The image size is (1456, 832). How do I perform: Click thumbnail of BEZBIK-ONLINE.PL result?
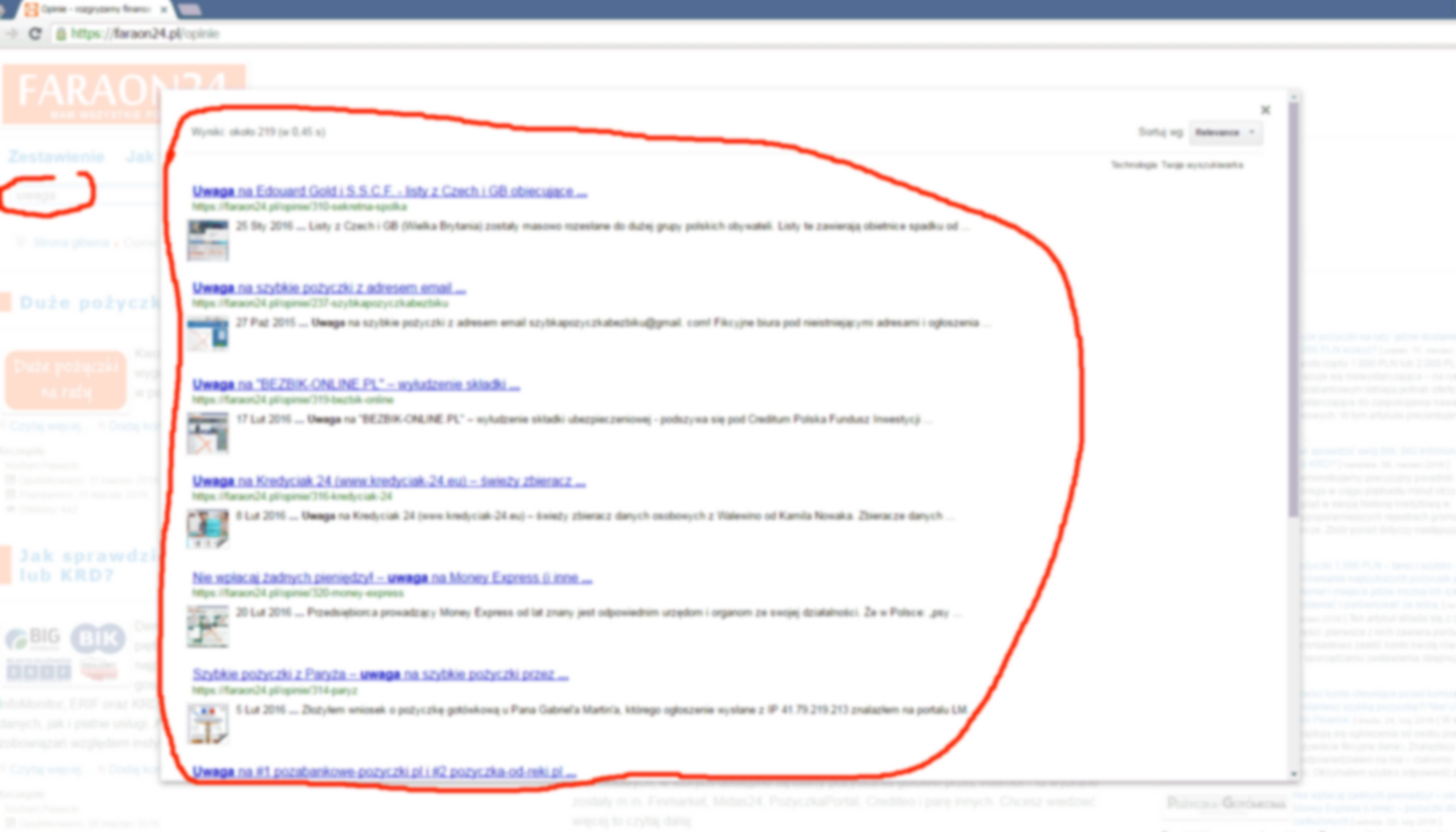pos(208,433)
